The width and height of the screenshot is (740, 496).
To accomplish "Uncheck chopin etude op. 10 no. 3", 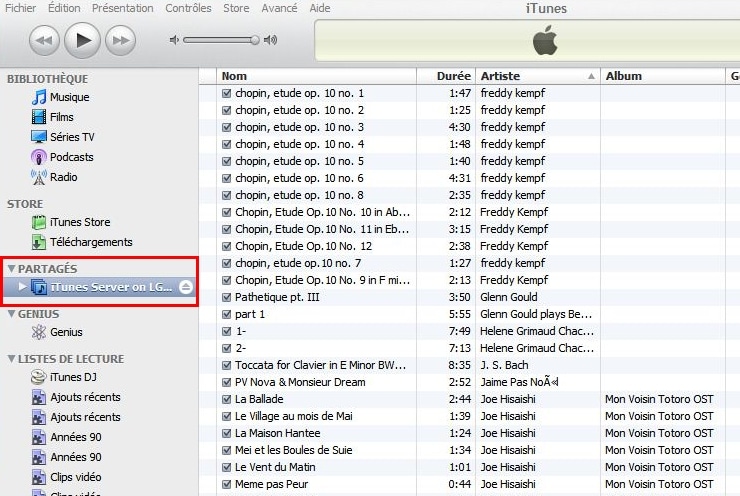I will [227, 127].
